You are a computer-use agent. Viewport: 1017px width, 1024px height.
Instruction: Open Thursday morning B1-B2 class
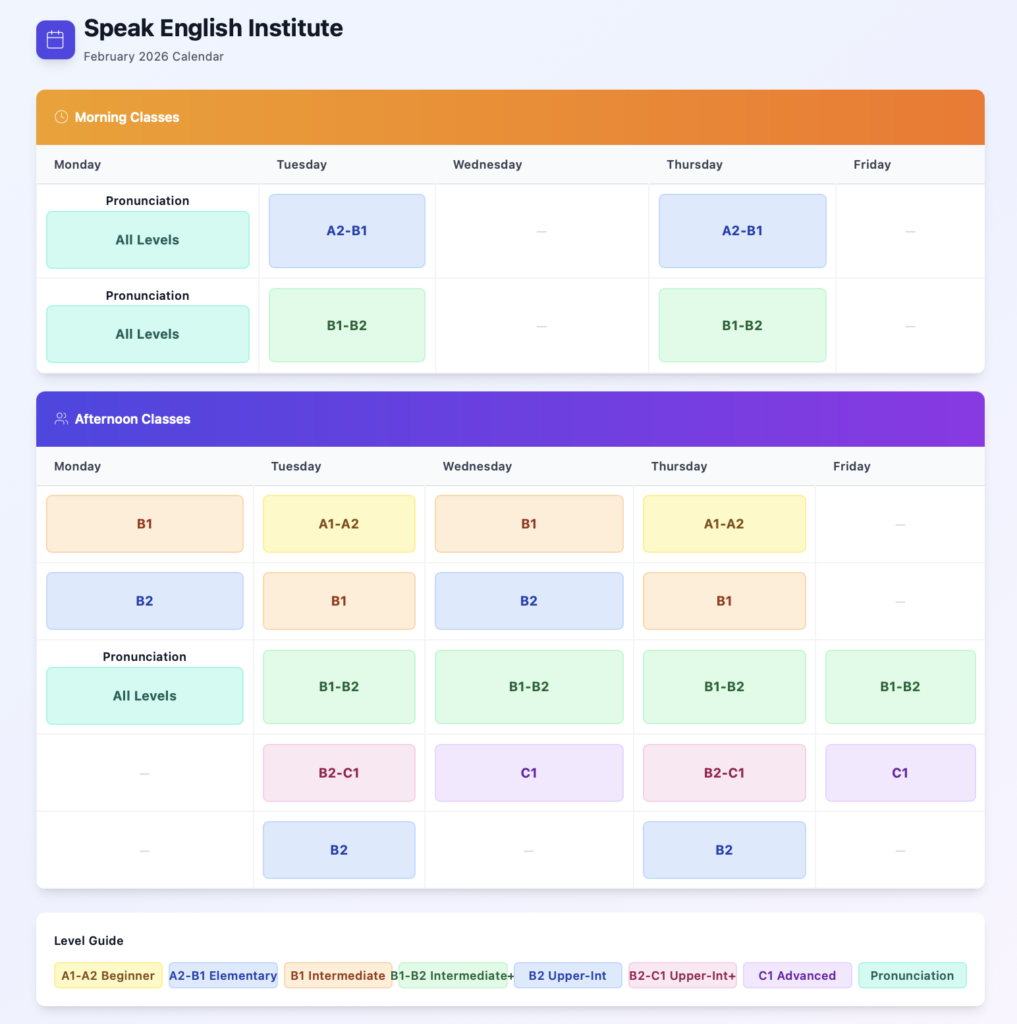coord(742,325)
